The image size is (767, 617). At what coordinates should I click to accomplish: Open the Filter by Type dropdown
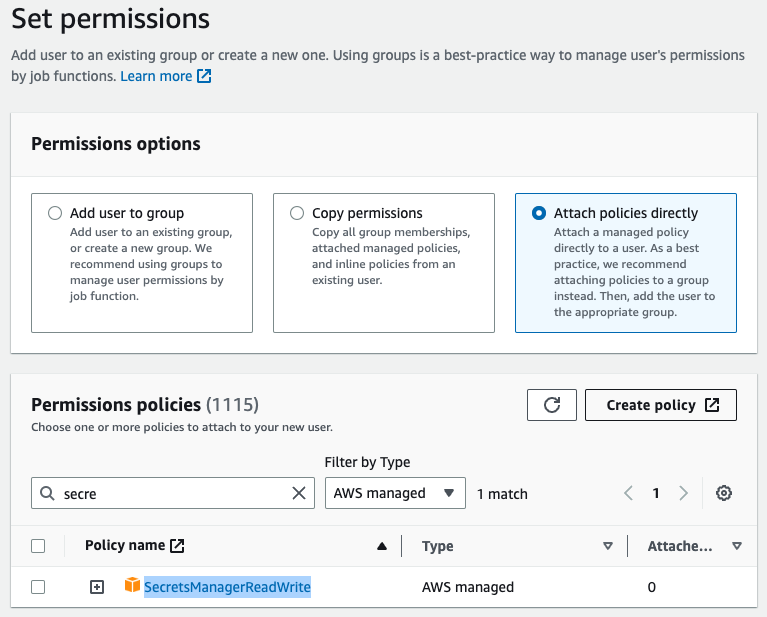(x=395, y=493)
